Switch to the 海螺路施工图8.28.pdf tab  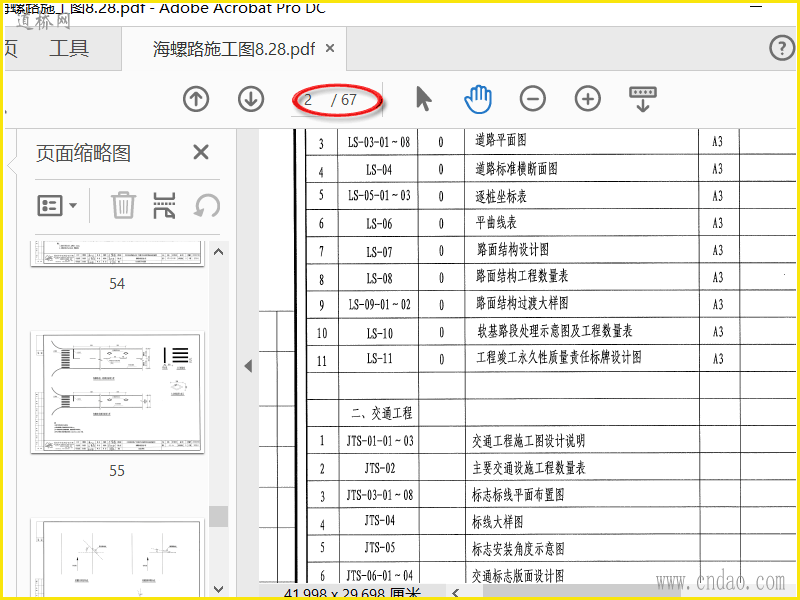pyautogui.click(x=234, y=49)
